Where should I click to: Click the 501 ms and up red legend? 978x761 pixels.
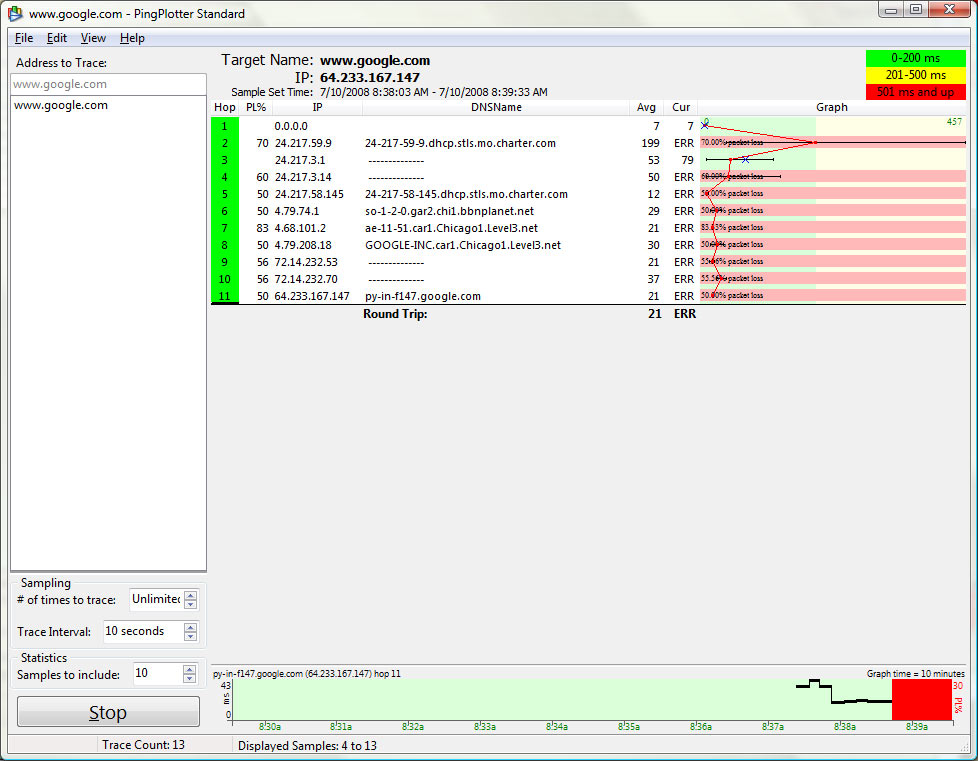[915, 91]
